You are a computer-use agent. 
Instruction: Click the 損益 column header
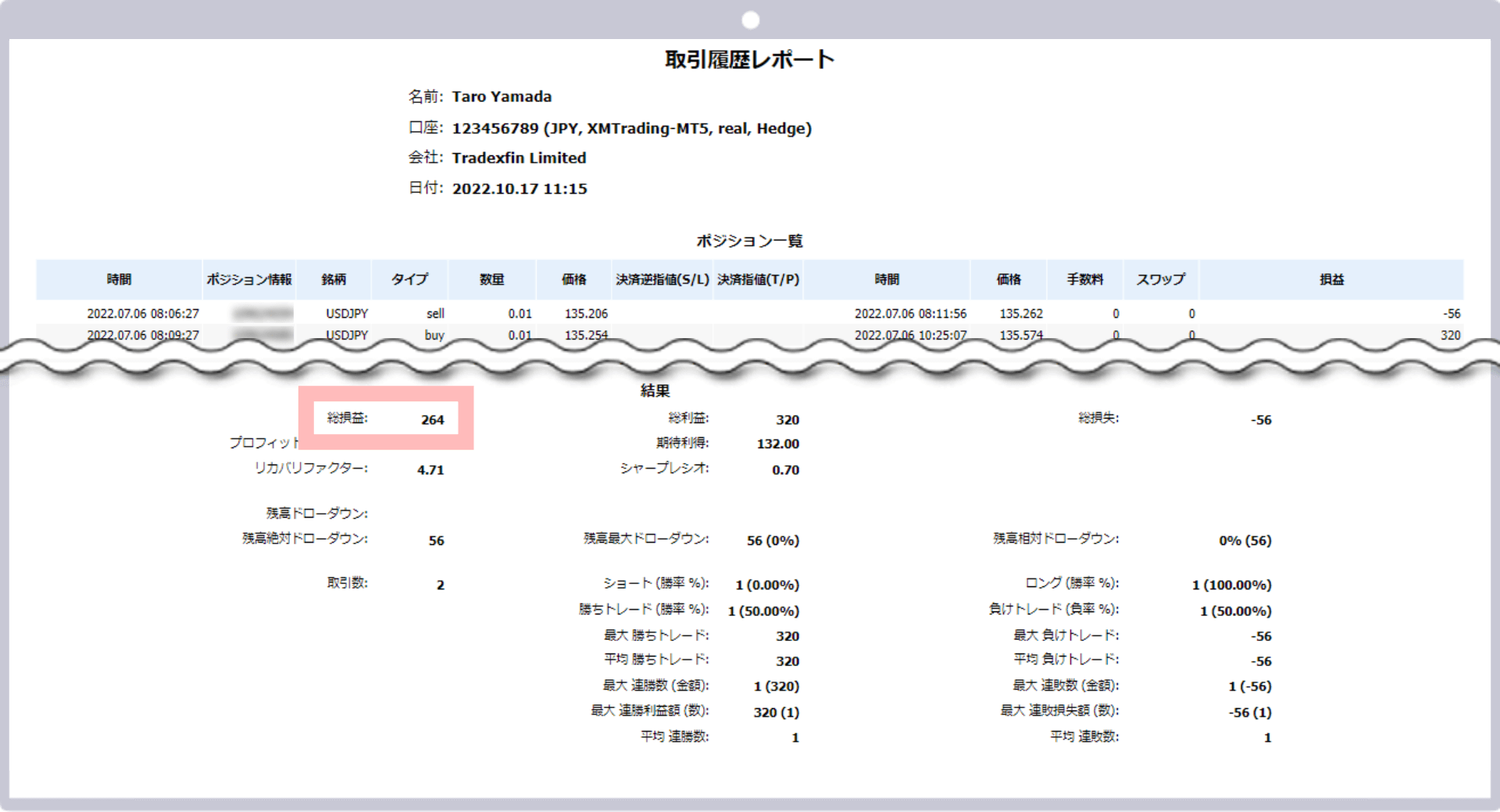[1330, 280]
